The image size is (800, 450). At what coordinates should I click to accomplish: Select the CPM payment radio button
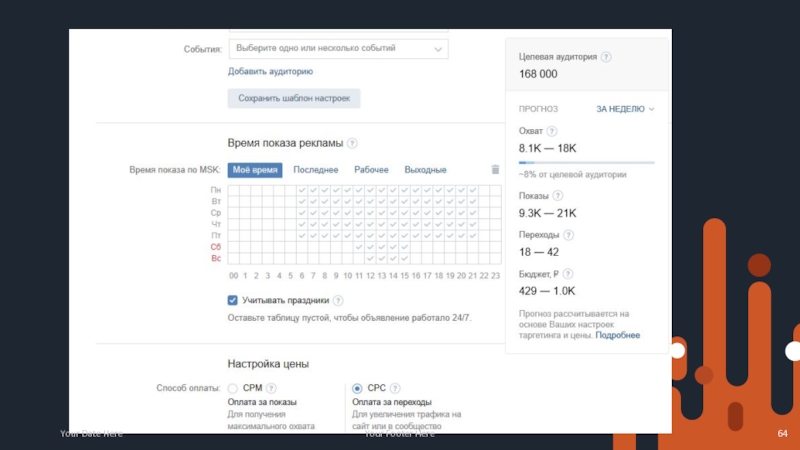pyautogui.click(x=233, y=388)
